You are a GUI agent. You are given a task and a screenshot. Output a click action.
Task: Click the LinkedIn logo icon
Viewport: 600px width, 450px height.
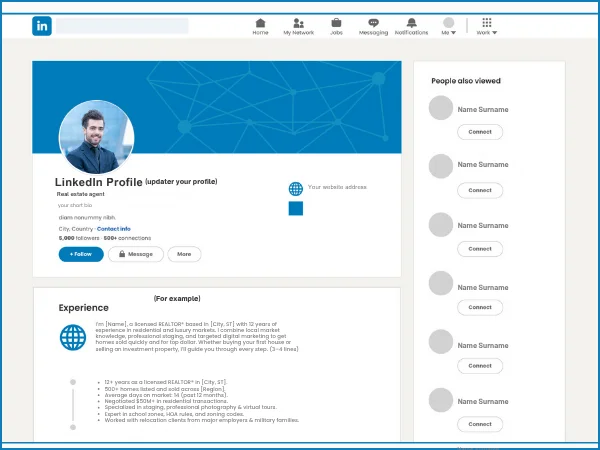click(x=42, y=26)
